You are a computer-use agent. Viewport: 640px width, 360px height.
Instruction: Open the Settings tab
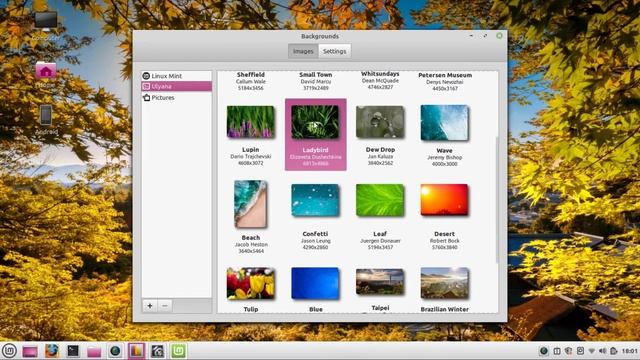click(x=334, y=51)
